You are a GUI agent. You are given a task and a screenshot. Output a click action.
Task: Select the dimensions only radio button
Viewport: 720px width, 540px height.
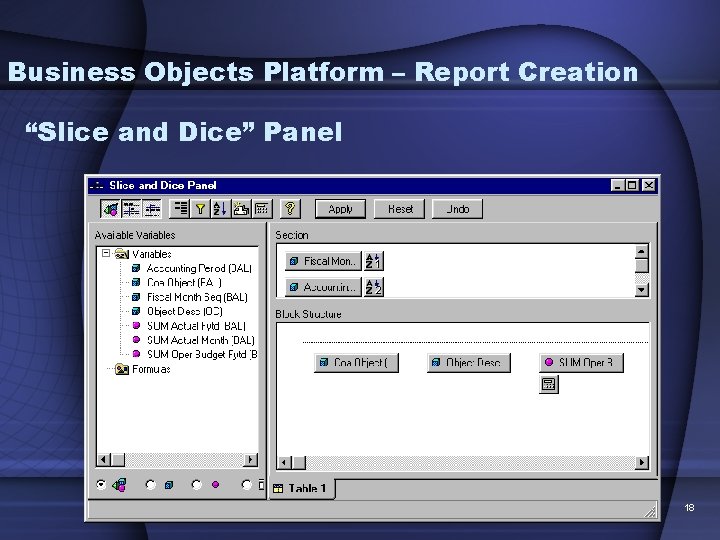tap(150, 484)
